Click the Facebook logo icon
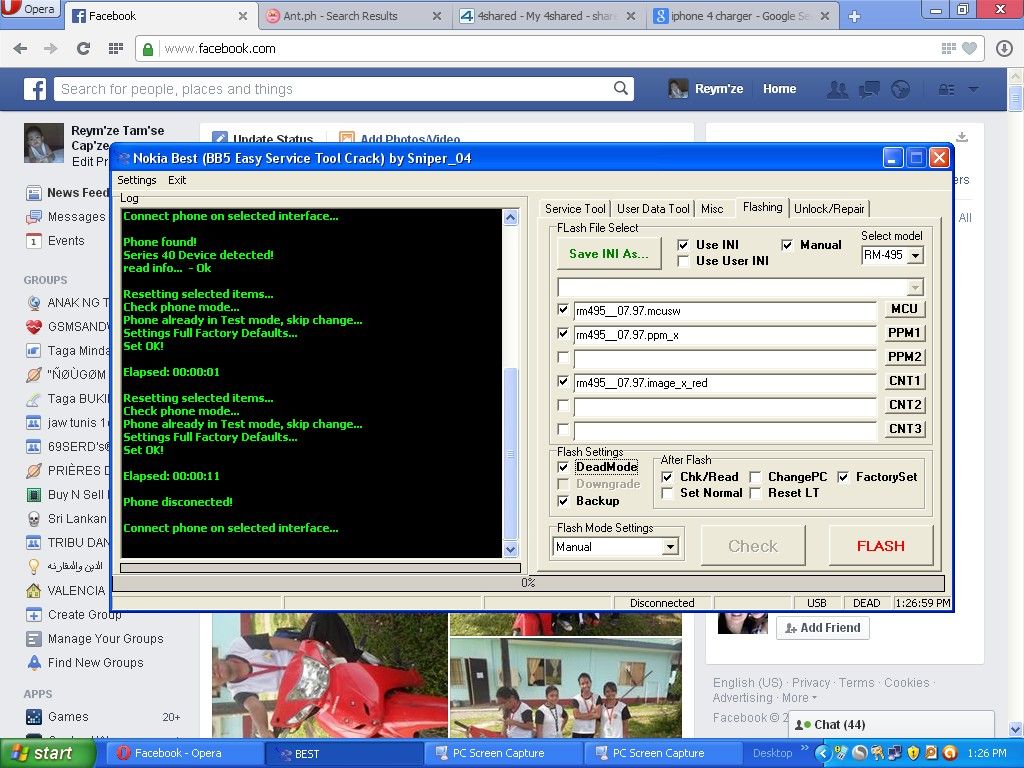The height and width of the screenshot is (768, 1024). [x=35, y=89]
